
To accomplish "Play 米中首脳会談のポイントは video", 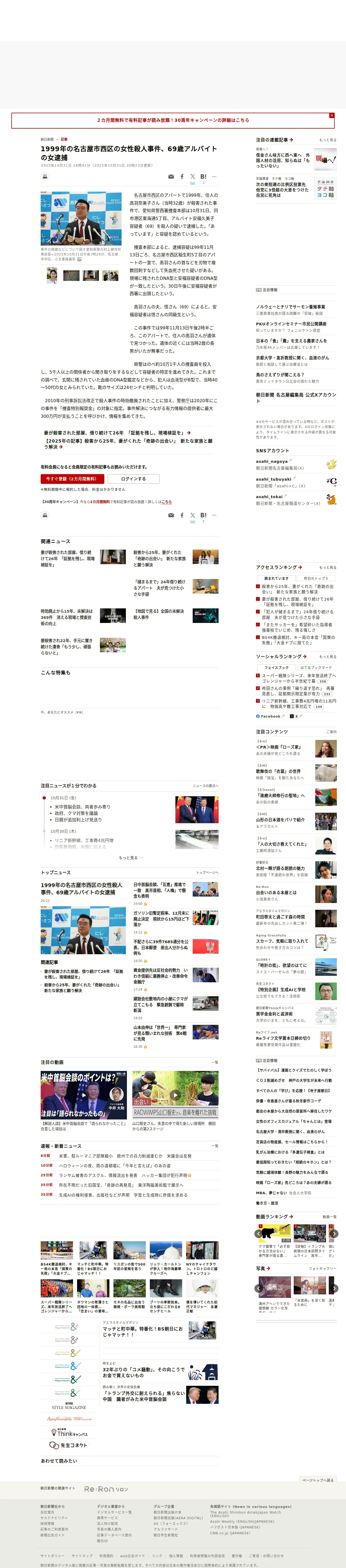I will (x=84, y=1095).
